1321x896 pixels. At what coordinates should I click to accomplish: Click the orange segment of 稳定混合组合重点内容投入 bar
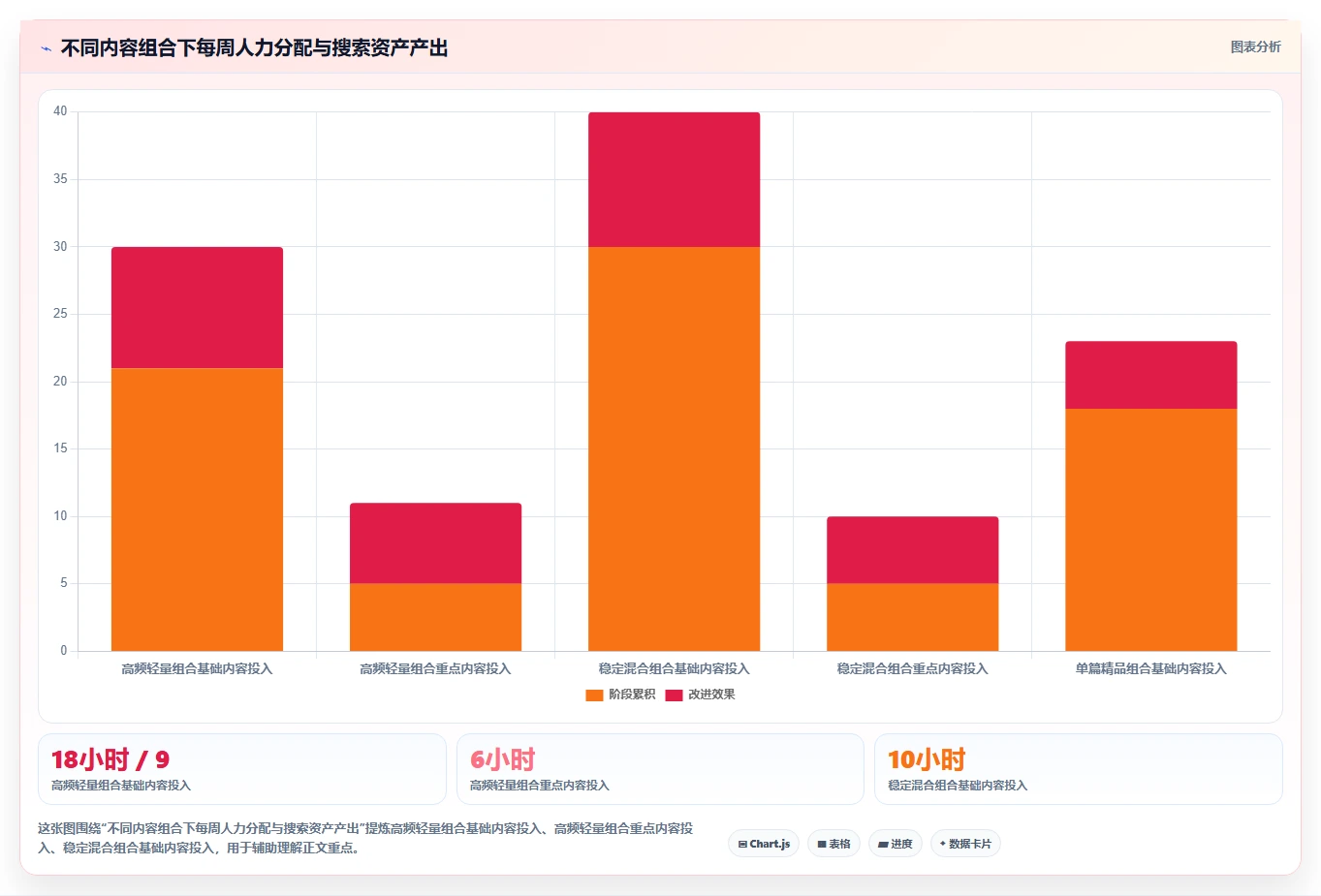912,617
